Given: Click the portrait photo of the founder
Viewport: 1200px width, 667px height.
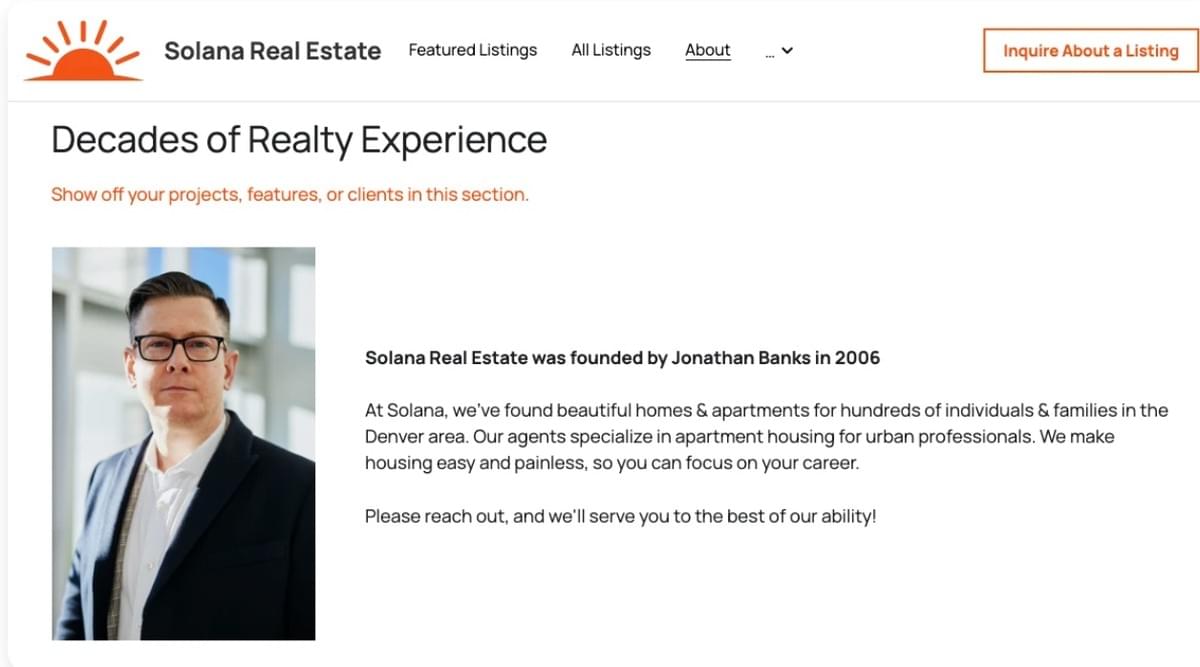Looking at the screenshot, I should (x=183, y=443).
